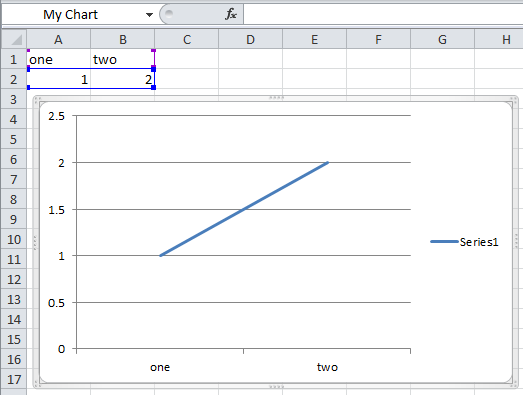Select row 13 header

(14, 299)
